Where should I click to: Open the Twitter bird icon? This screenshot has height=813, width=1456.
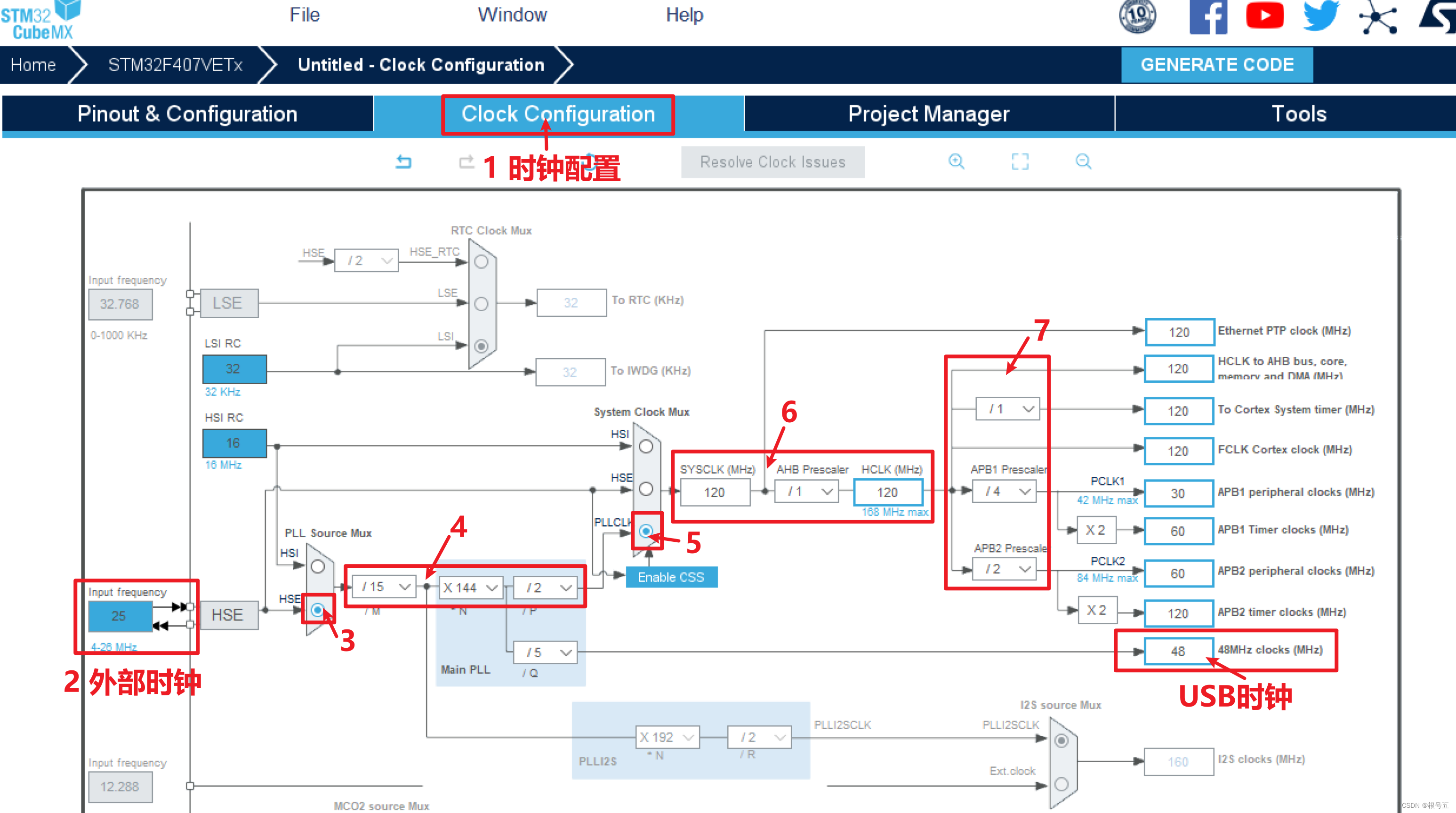point(1320,16)
